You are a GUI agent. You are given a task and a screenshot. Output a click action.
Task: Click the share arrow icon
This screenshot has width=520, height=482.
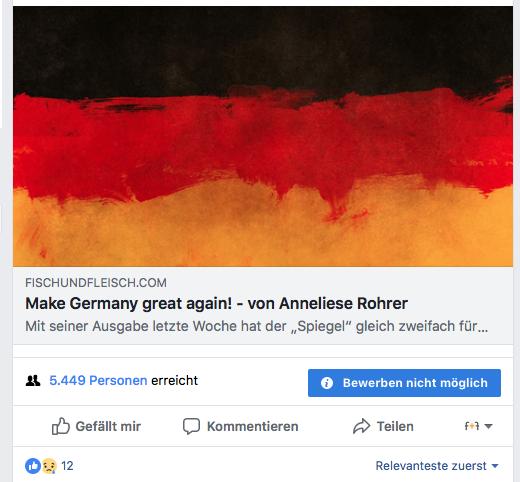(361, 426)
